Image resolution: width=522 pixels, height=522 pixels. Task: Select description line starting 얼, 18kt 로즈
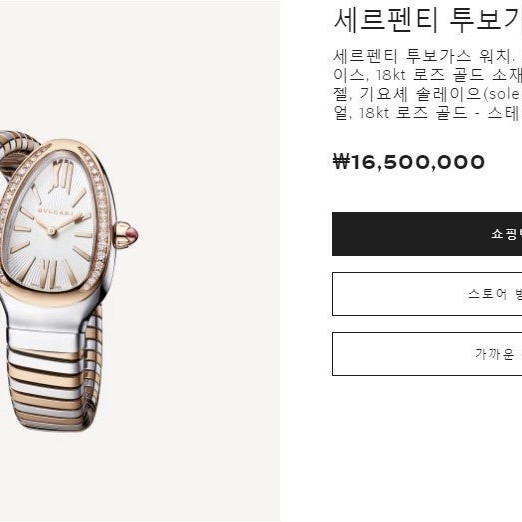(428, 113)
